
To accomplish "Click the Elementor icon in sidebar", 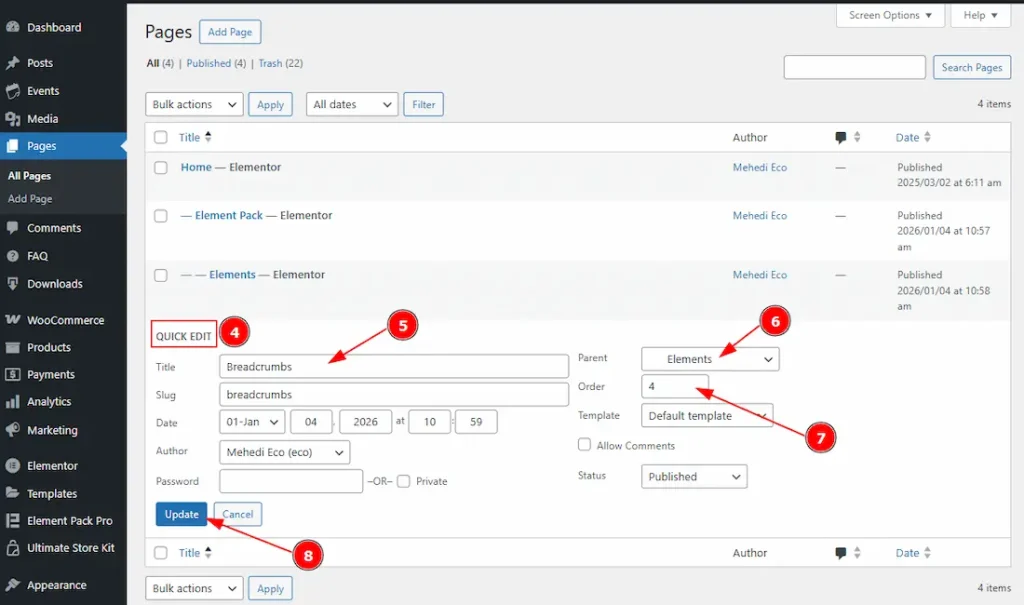I will coord(12,466).
